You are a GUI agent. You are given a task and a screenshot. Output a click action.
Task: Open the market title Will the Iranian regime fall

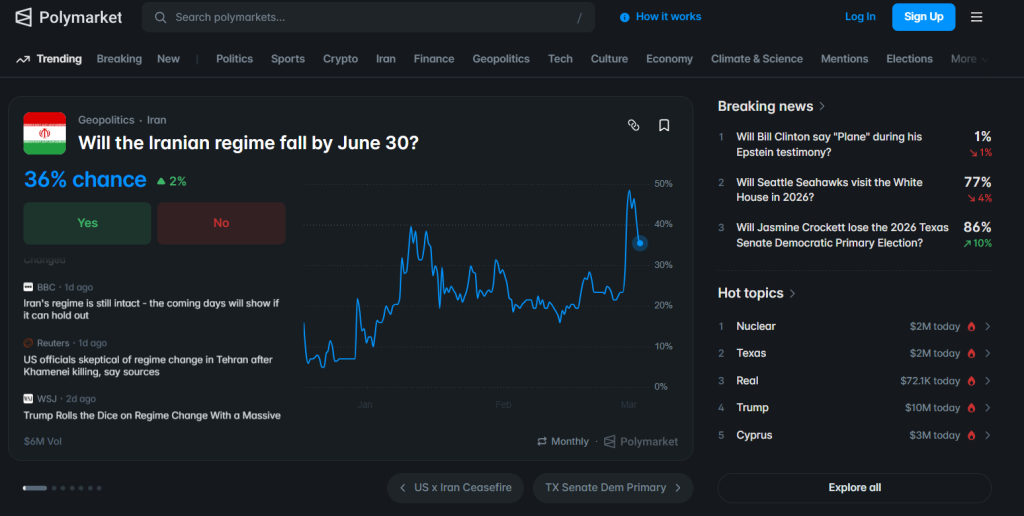click(x=248, y=143)
